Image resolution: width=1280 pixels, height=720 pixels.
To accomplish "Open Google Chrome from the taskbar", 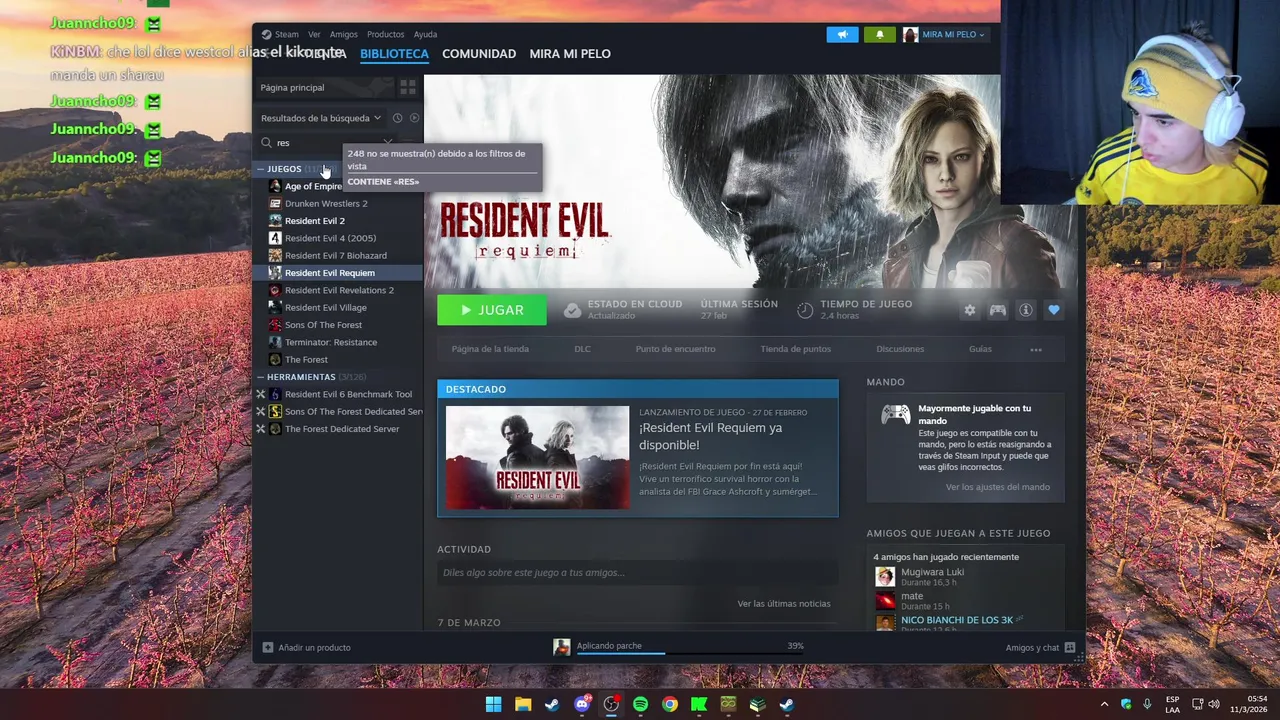I will 670,704.
